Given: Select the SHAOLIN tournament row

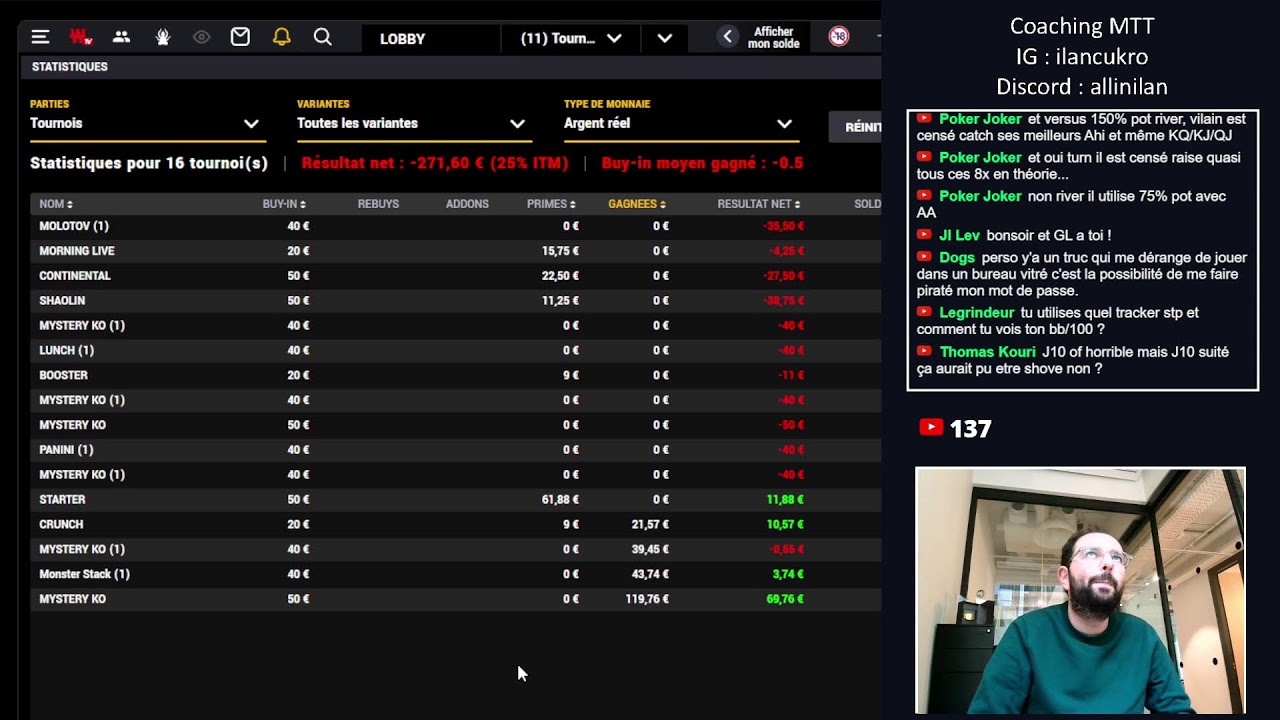Looking at the screenshot, I should tap(455, 301).
